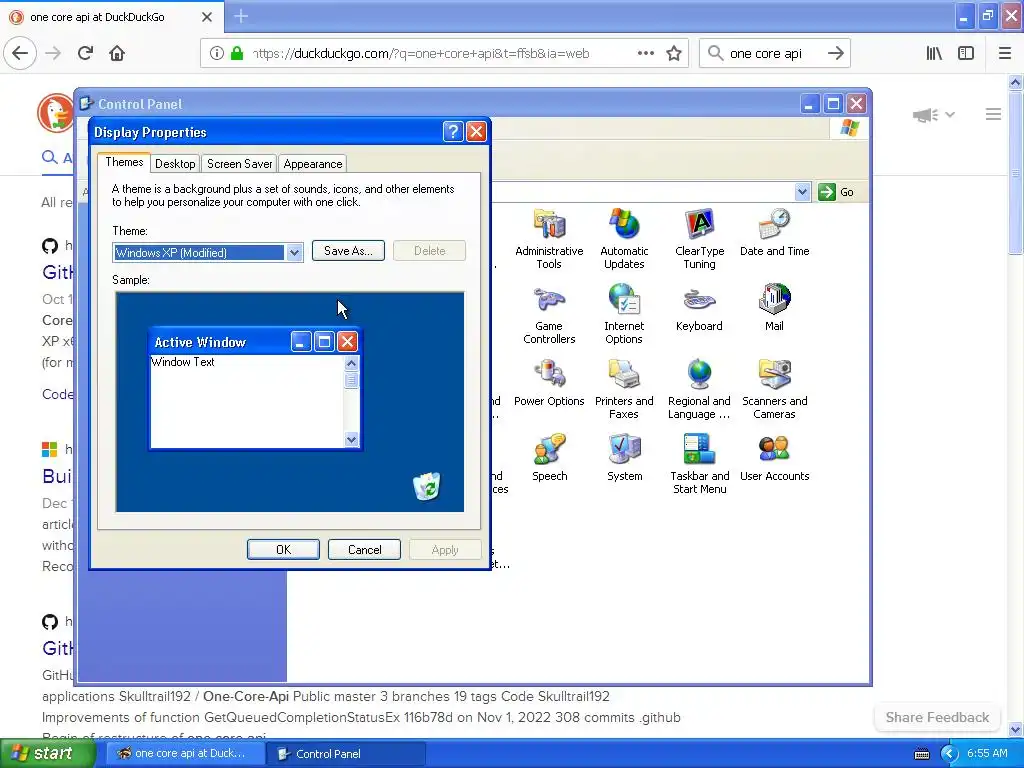This screenshot has width=1024, height=768.
Task: Click Share Feedback button
Action: (937, 717)
